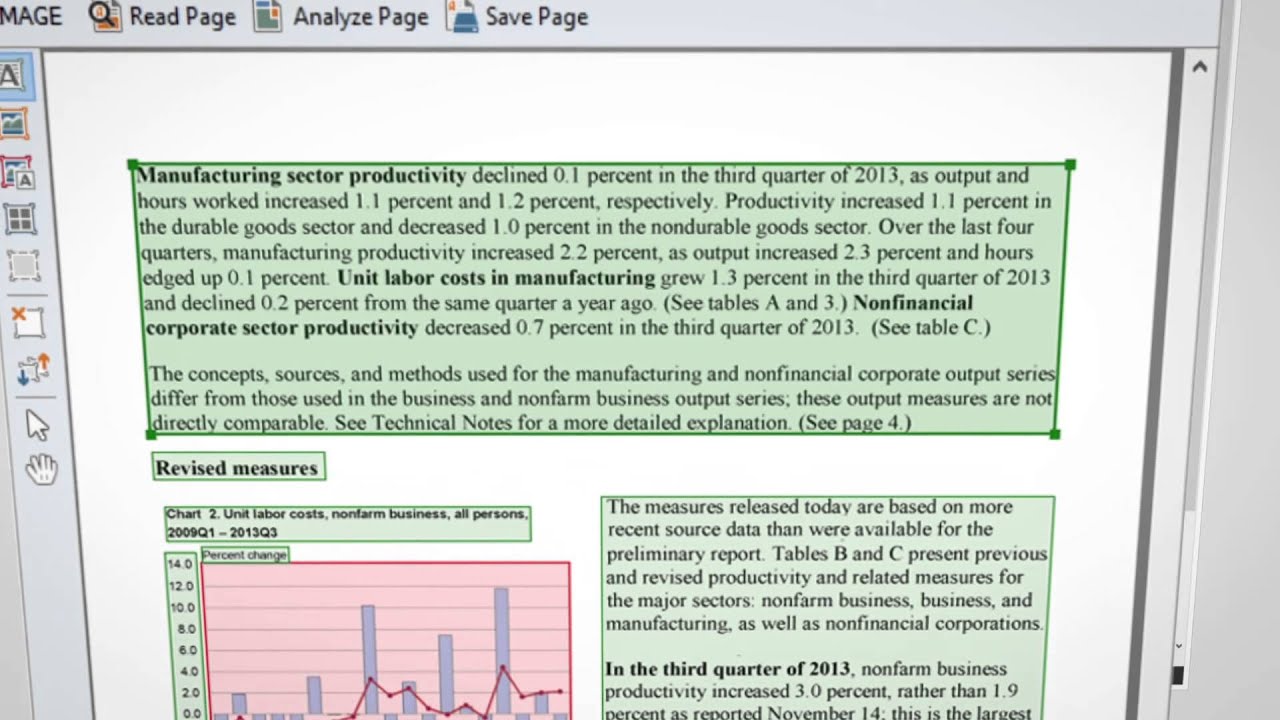Click the scrollbar down arrow

pyautogui.click(x=1178, y=647)
